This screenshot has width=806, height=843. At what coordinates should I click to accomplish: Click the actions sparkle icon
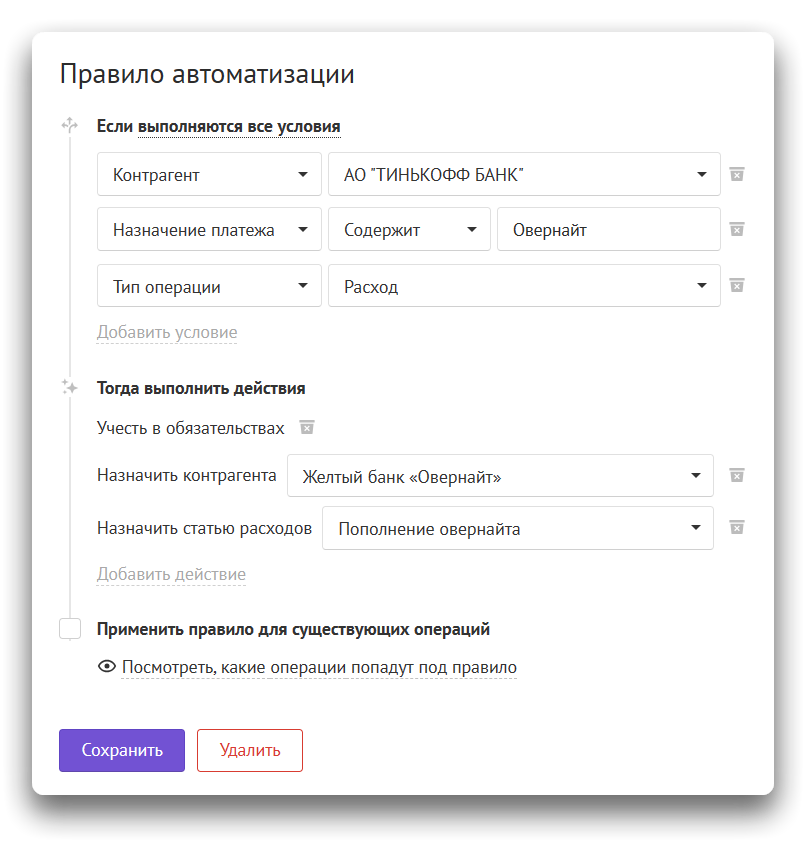click(69, 387)
